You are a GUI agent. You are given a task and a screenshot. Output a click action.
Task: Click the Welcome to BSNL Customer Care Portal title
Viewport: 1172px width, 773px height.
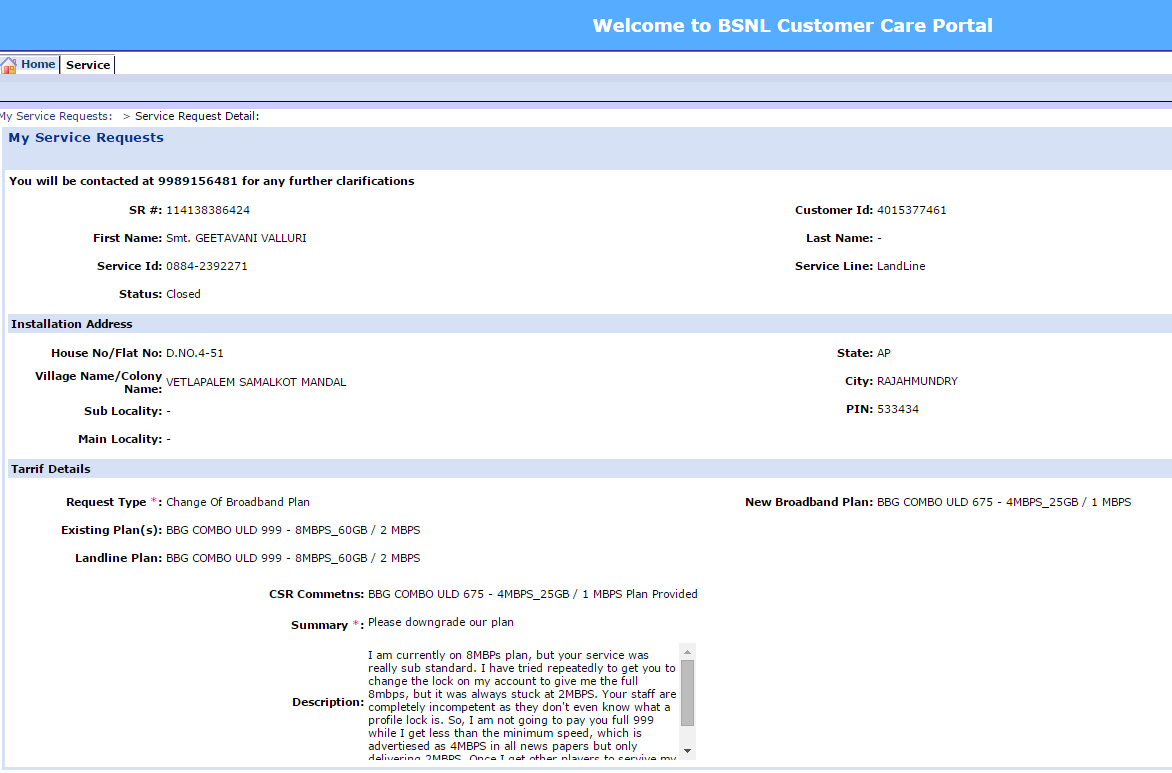[x=792, y=25]
